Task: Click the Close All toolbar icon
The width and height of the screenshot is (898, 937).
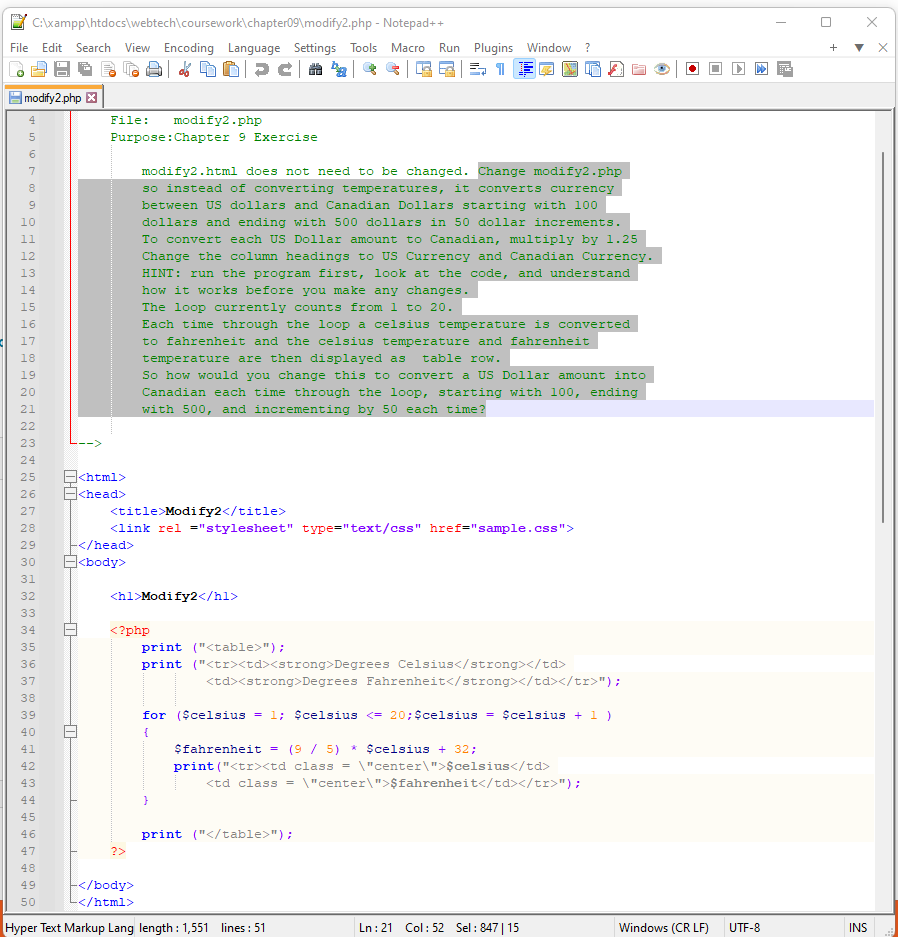Action: [131, 69]
